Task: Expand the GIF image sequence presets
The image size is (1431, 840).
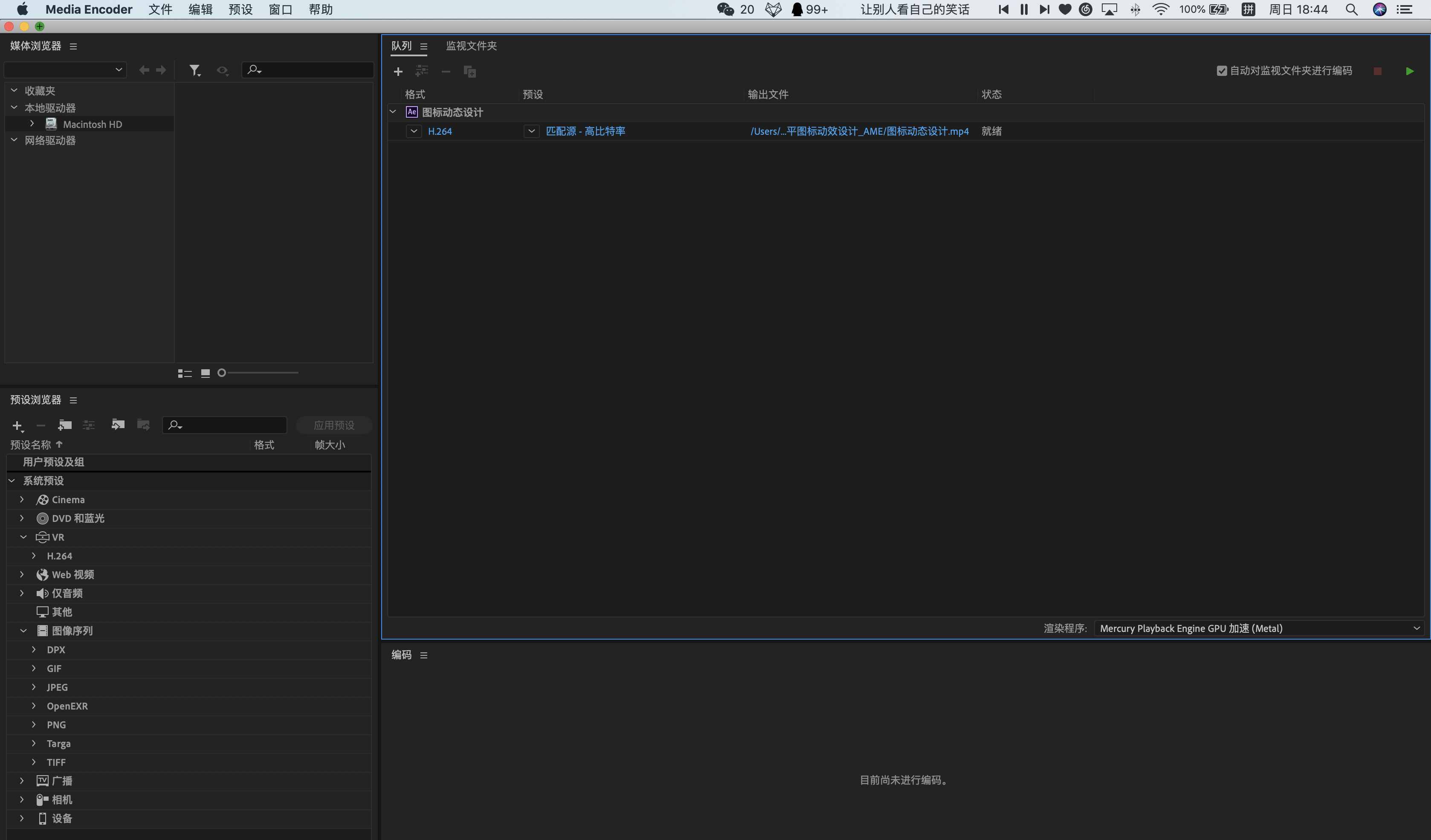Action: pyautogui.click(x=34, y=669)
